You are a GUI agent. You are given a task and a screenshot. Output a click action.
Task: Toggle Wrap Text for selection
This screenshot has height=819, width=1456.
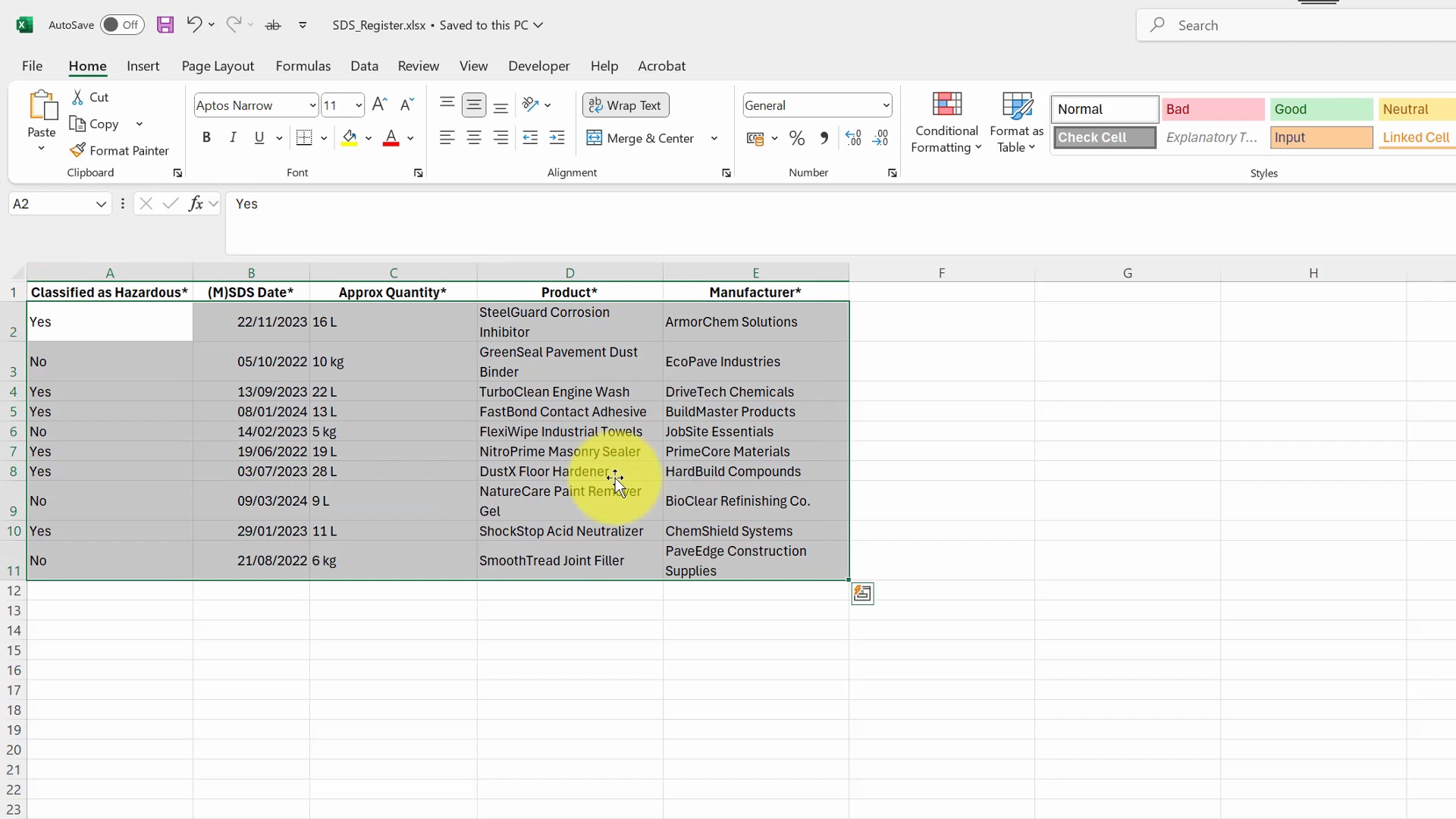(626, 105)
